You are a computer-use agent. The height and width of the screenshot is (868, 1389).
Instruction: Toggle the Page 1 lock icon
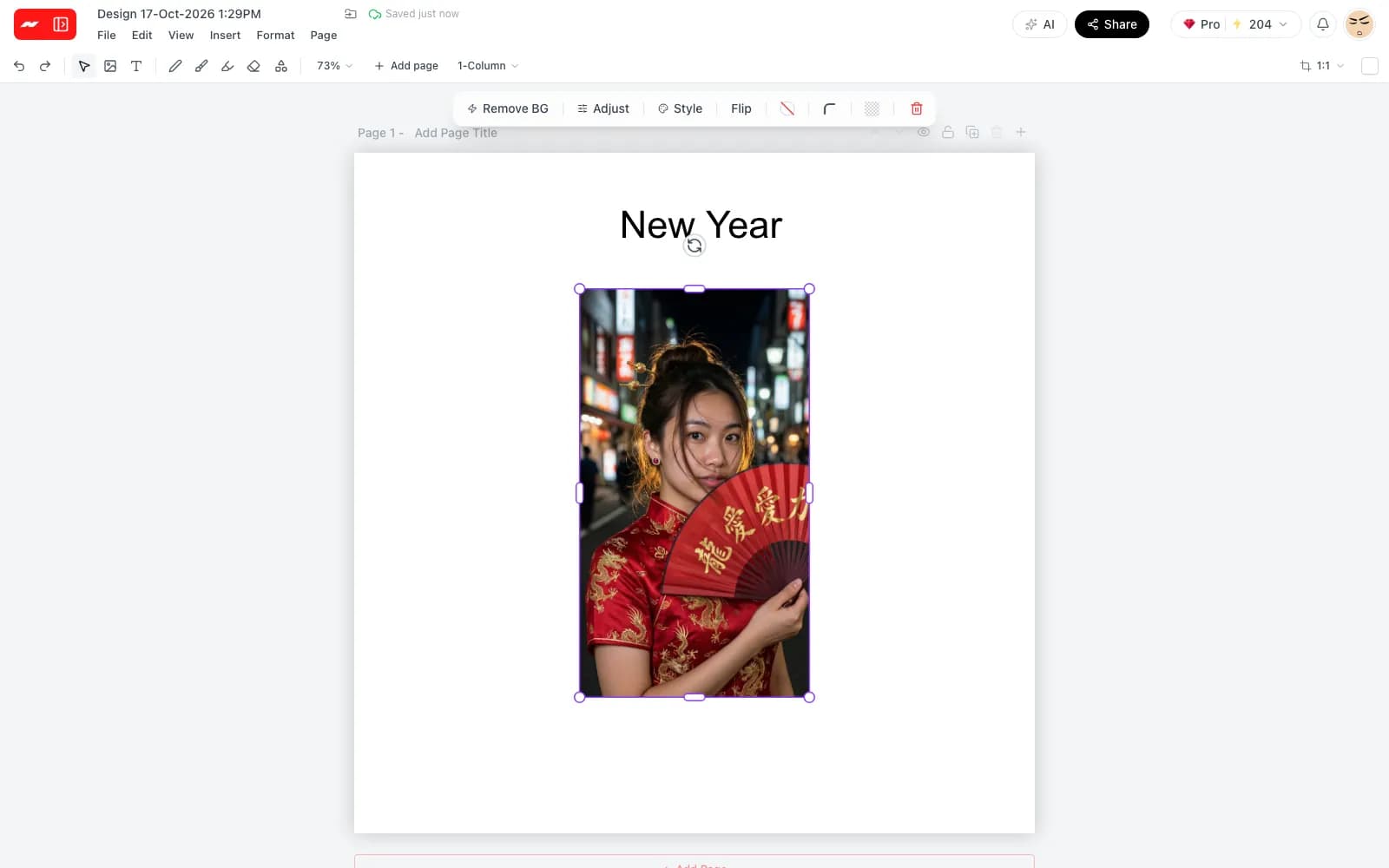click(948, 133)
